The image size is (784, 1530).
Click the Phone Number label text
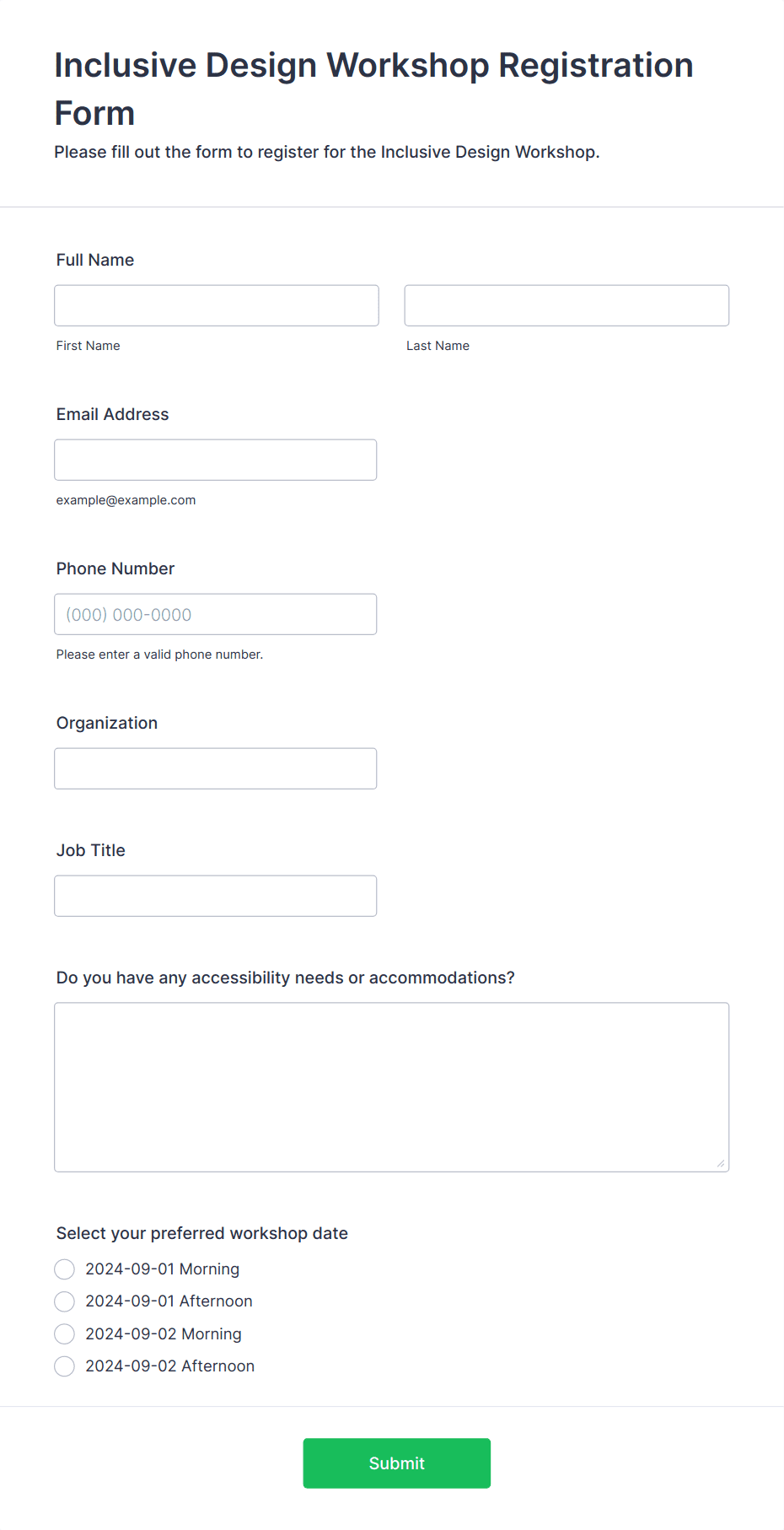point(115,568)
